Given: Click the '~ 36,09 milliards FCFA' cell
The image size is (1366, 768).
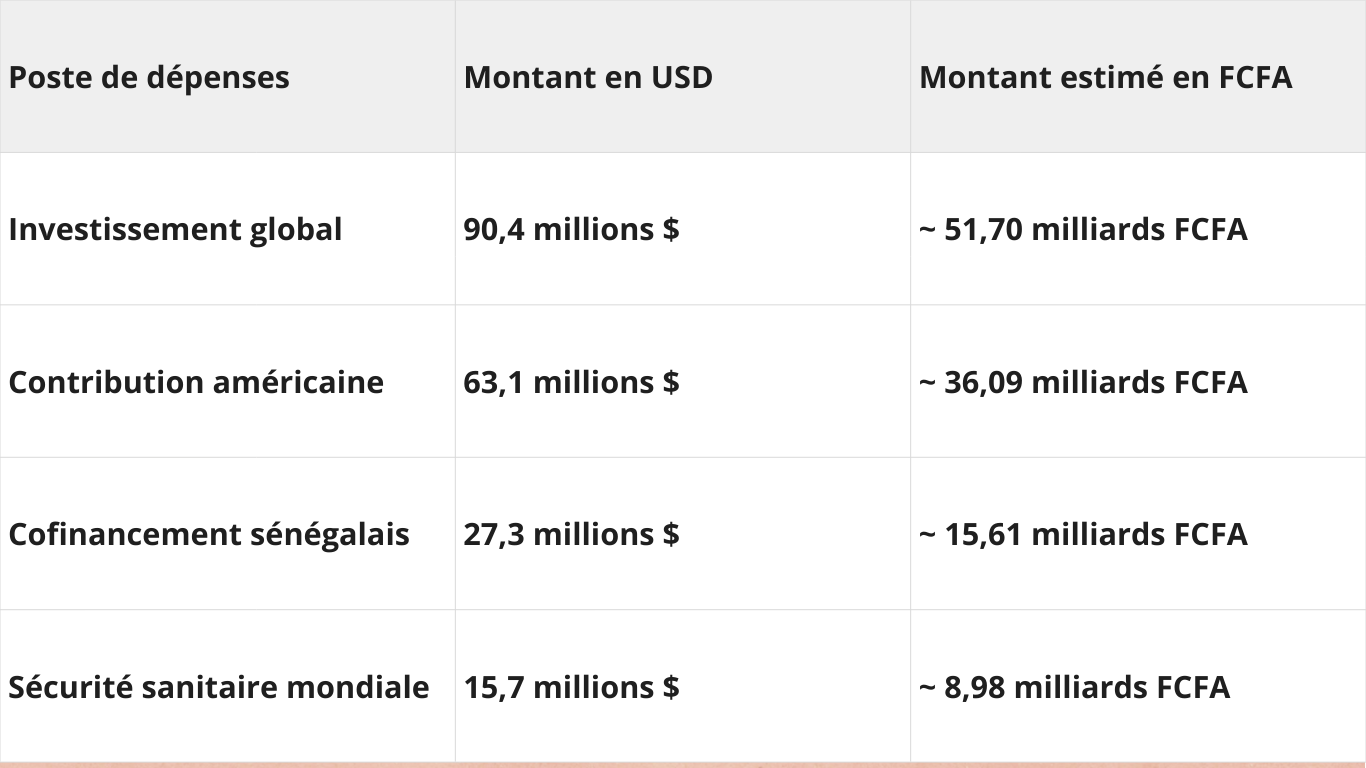Looking at the screenshot, I should pos(1083,383).
